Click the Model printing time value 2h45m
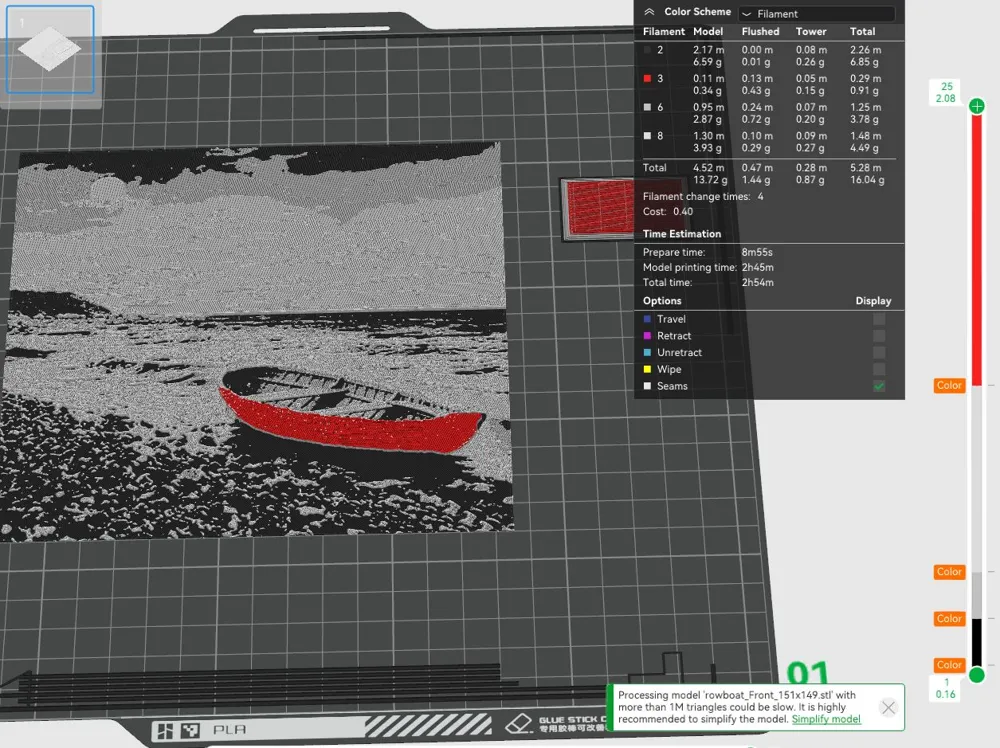 point(758,267)
